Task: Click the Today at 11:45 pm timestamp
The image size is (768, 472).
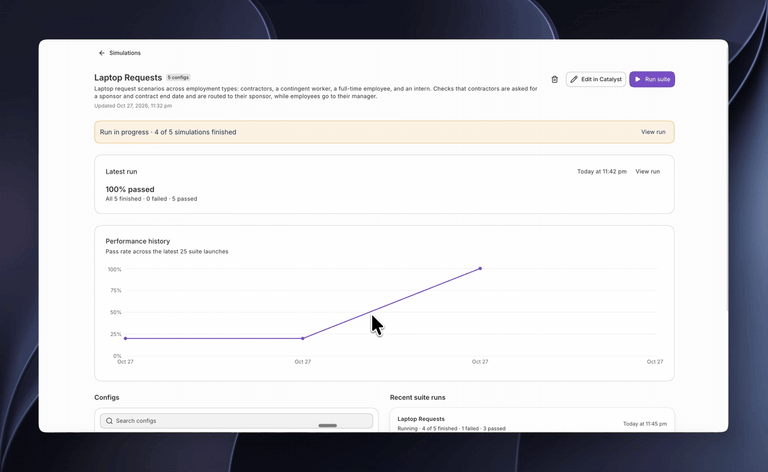Action: [x=645, y=424]
